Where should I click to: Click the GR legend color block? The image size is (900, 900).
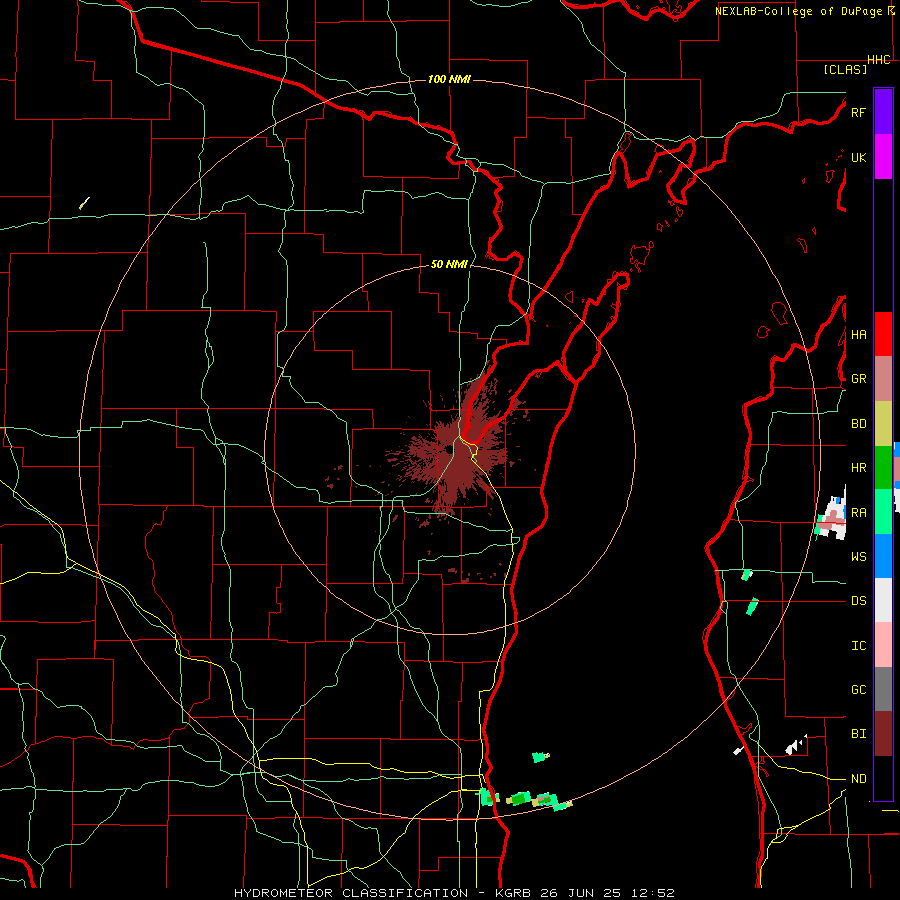coord(883,378)
